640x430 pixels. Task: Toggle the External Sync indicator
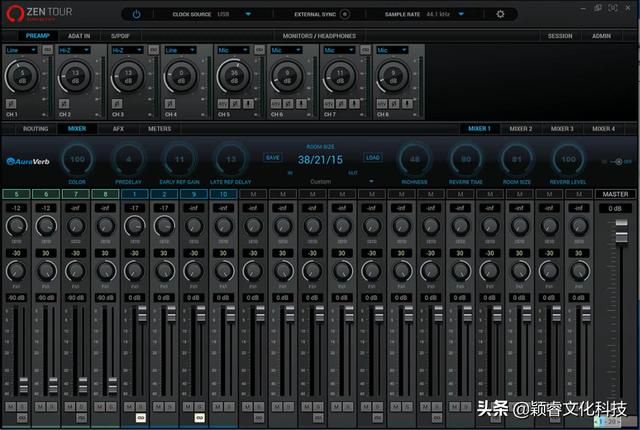[345, 14]
